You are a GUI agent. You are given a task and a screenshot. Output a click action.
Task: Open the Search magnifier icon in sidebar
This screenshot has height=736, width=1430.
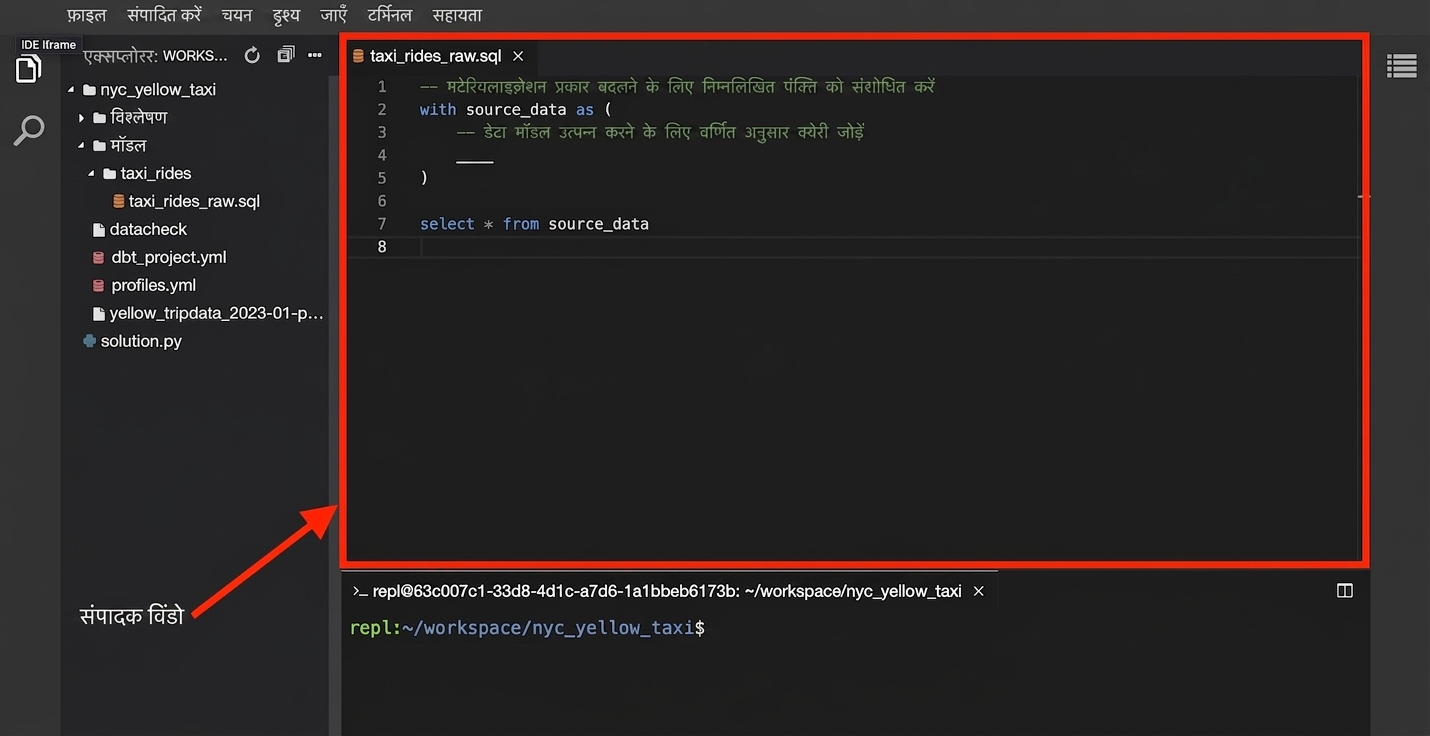click(x=29, y=130)
